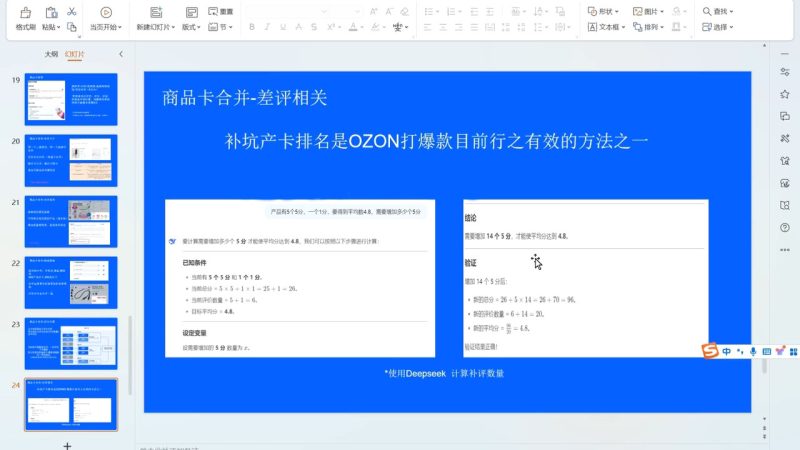Screen dimensions: 800x450
Task: Open the 选择 select dropdown
Action: tap(717, 27)
